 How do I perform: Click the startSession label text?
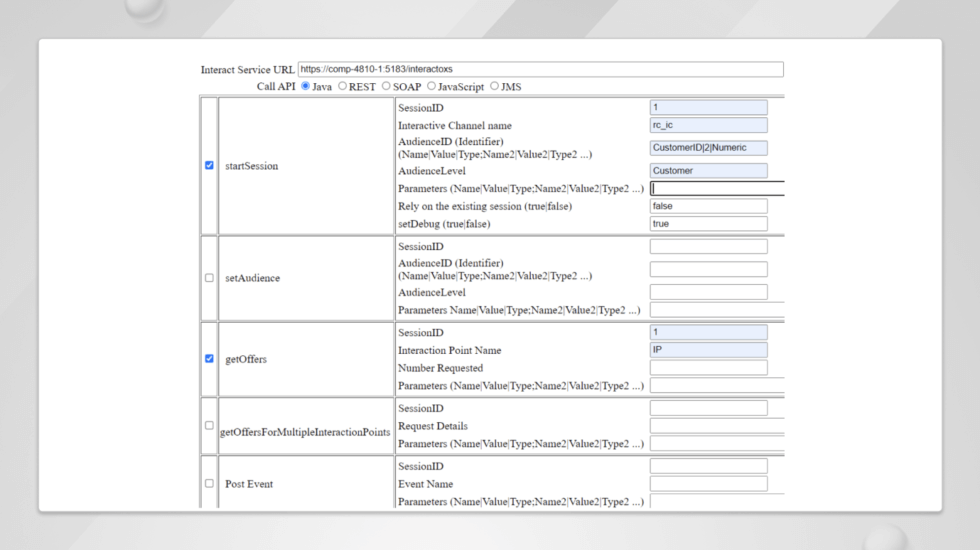(251, 166)
